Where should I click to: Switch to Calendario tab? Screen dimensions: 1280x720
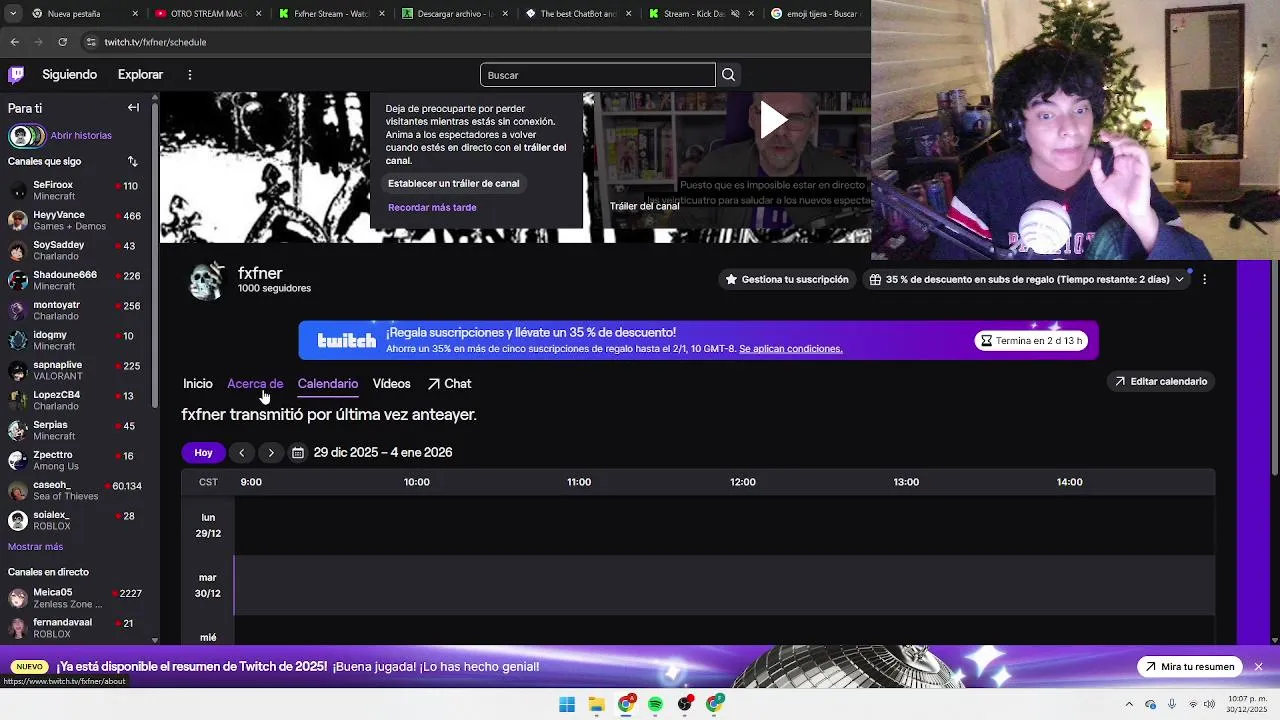[x=327, y=384]
